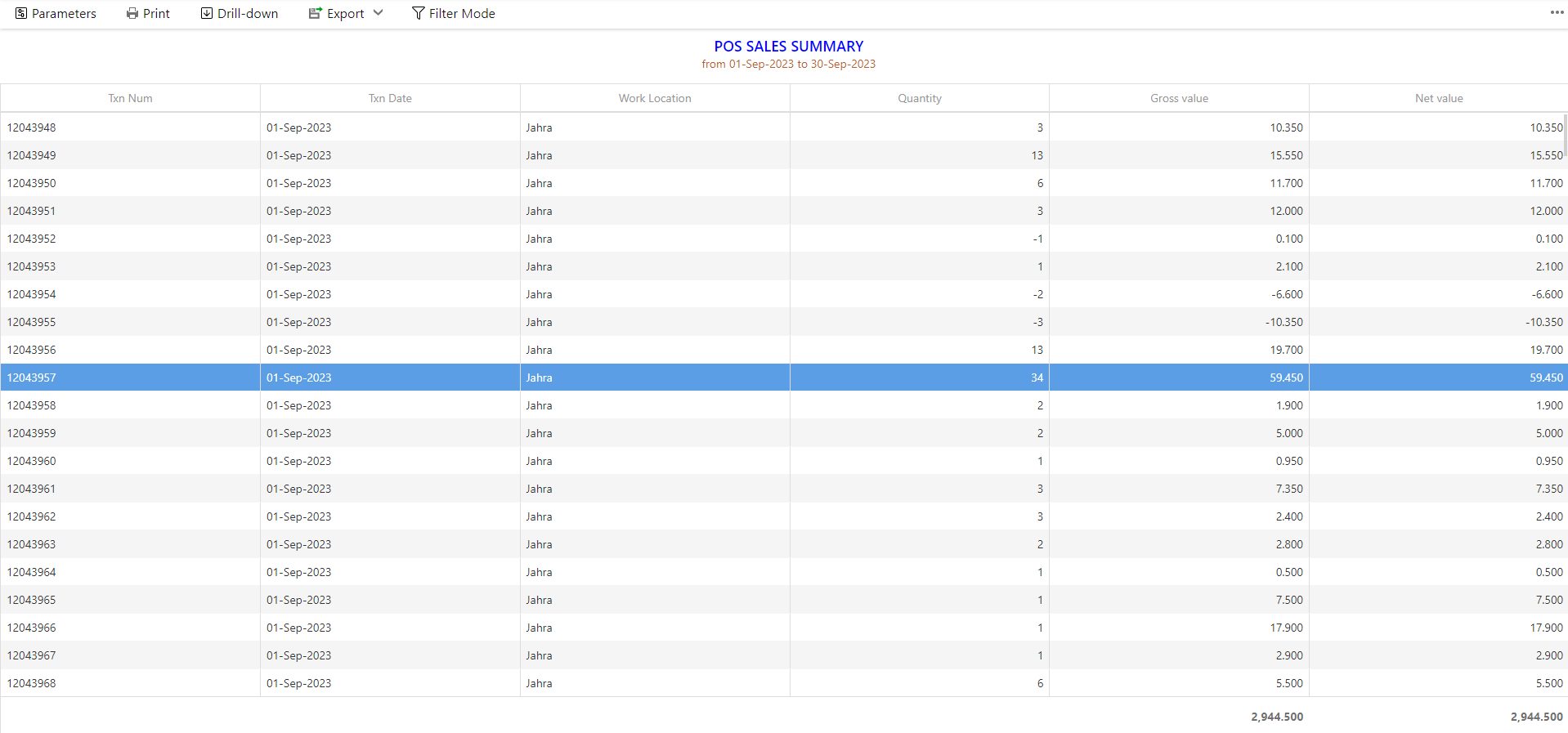Screen dimensions: 1568x733
Task: Select transaction row 12043954
Action: click(x=32, y=294)
